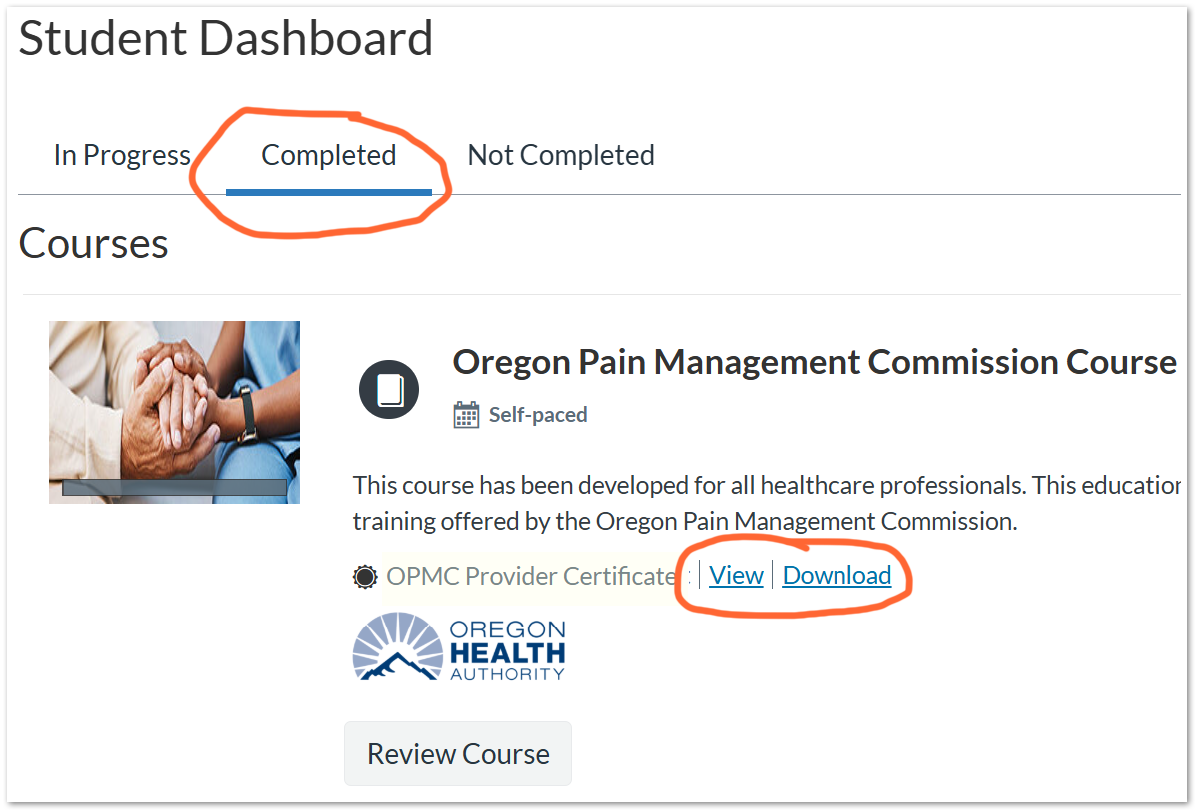Click the course thumbnail of clasped hands

[174, 400]
